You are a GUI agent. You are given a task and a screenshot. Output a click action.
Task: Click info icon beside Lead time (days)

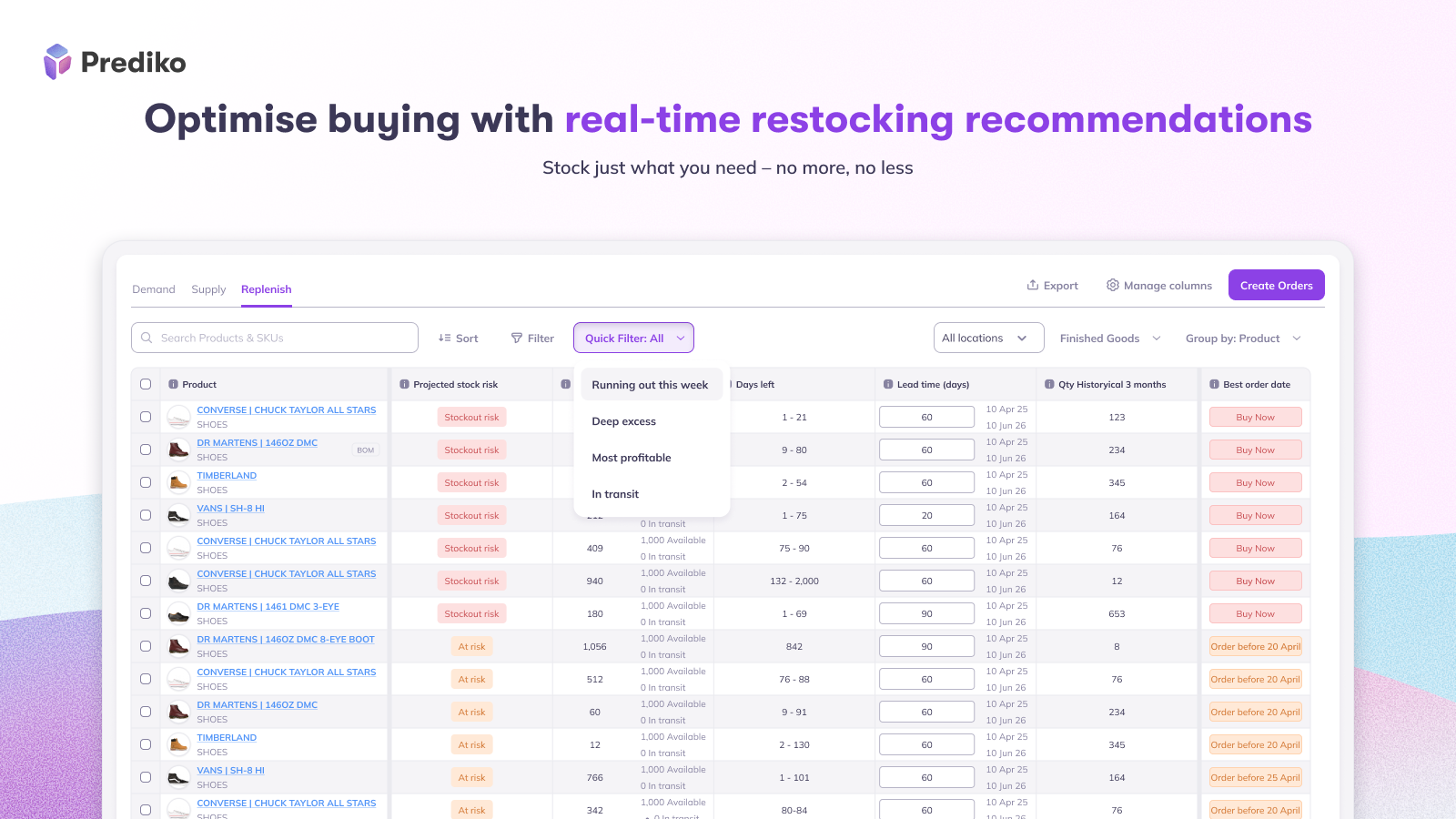point(888,384)
